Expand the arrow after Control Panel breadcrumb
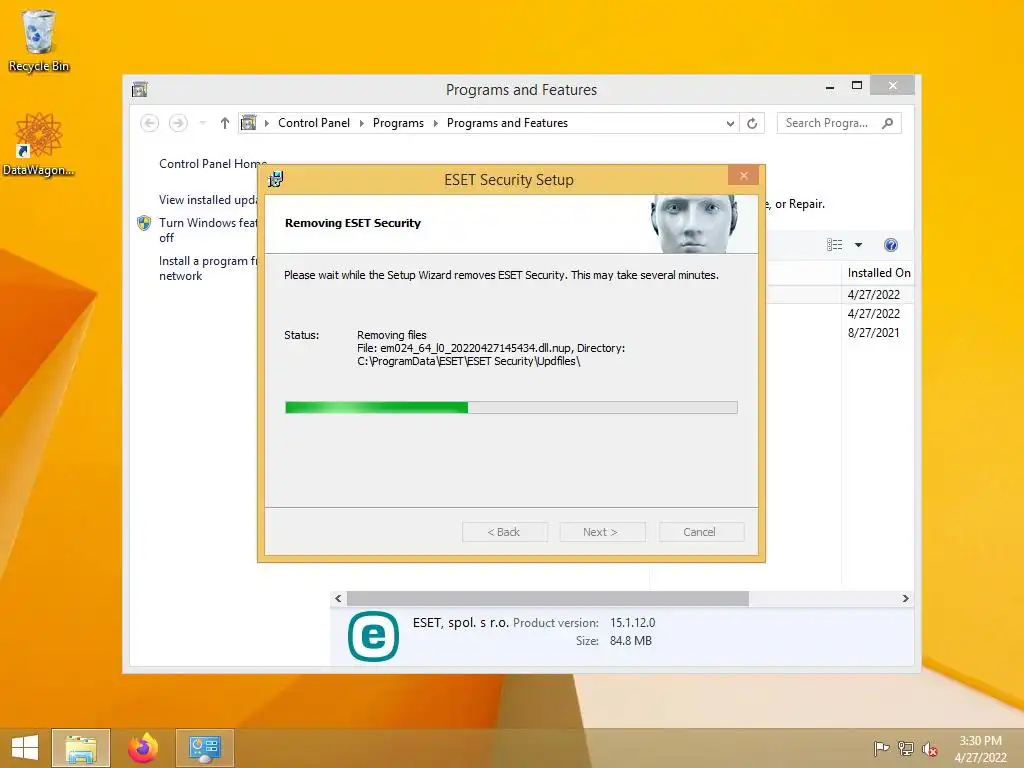This screenshot has height=768, width=1024. (x=362, y=123)
